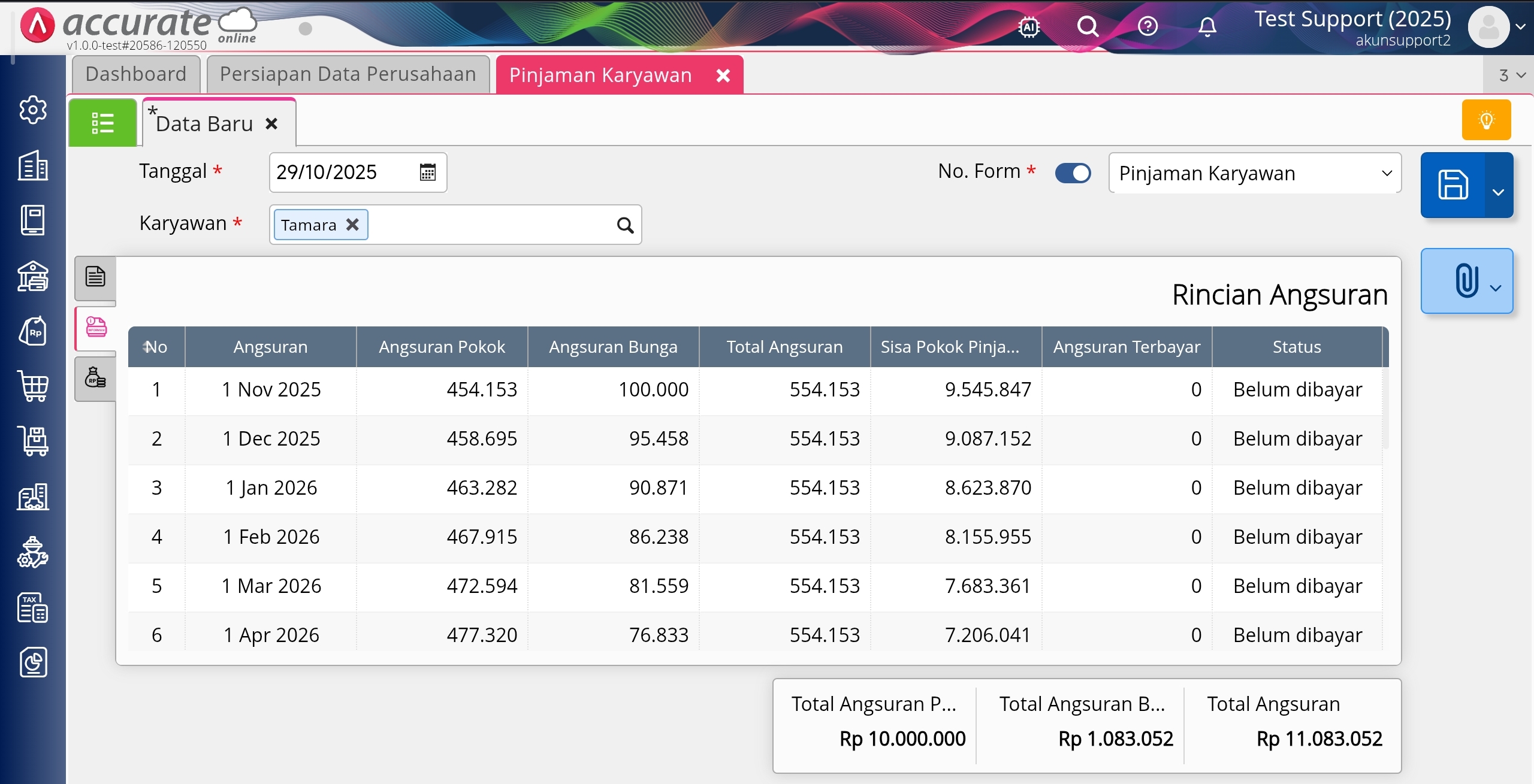Screen dimensions: 1534x784
Task: Expand the save button arrow options
Action: tap(1499, 192)
